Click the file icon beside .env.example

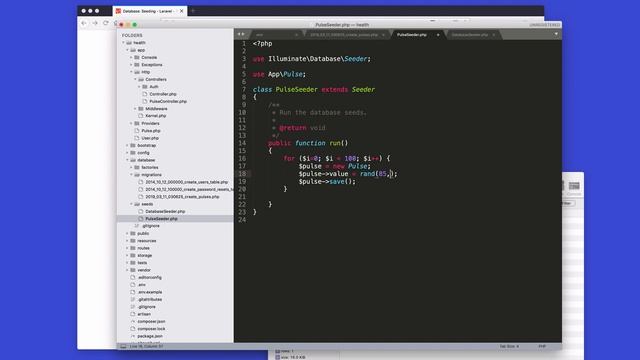tap(133, 292)
